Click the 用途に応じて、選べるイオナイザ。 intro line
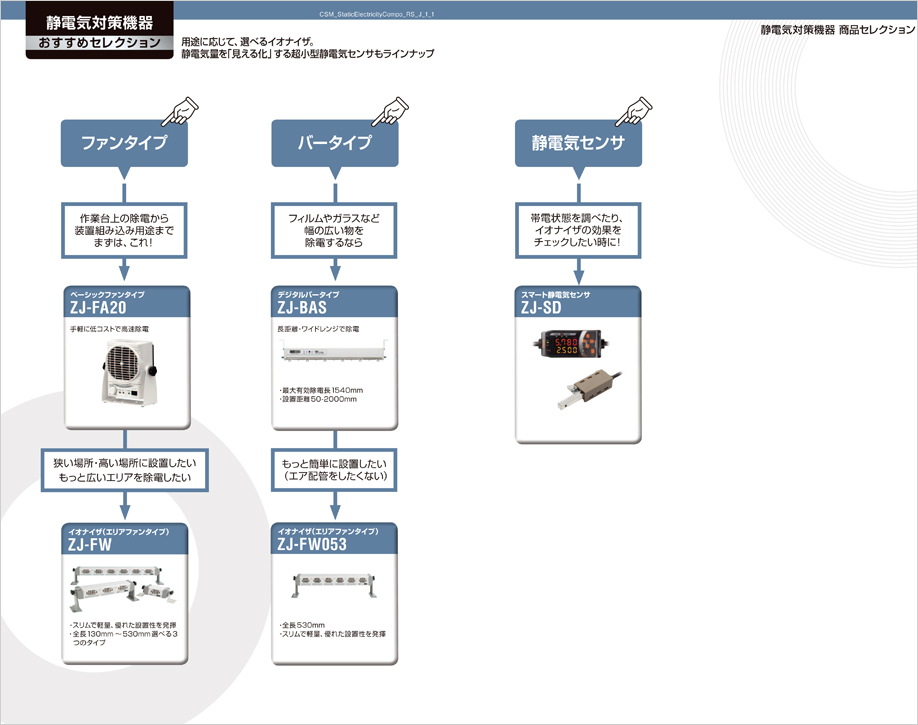The width and height of the screenshot is (918, 725). pos(248,42)
